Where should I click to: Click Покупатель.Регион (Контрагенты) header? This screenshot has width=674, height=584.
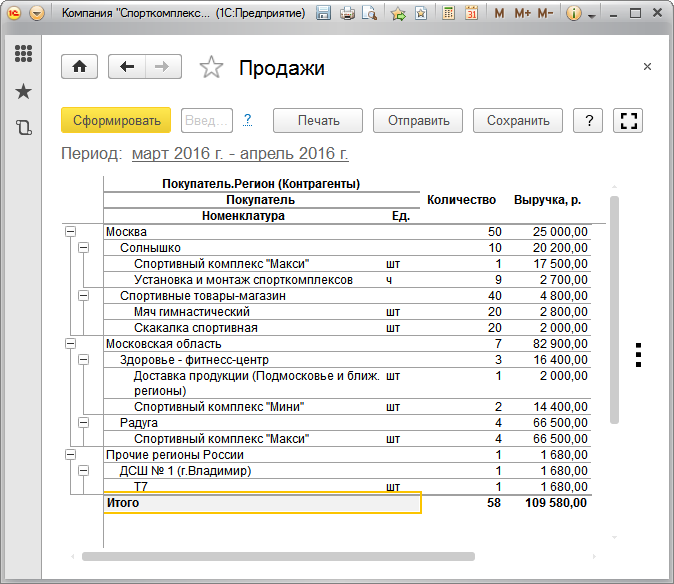[261, 184]
